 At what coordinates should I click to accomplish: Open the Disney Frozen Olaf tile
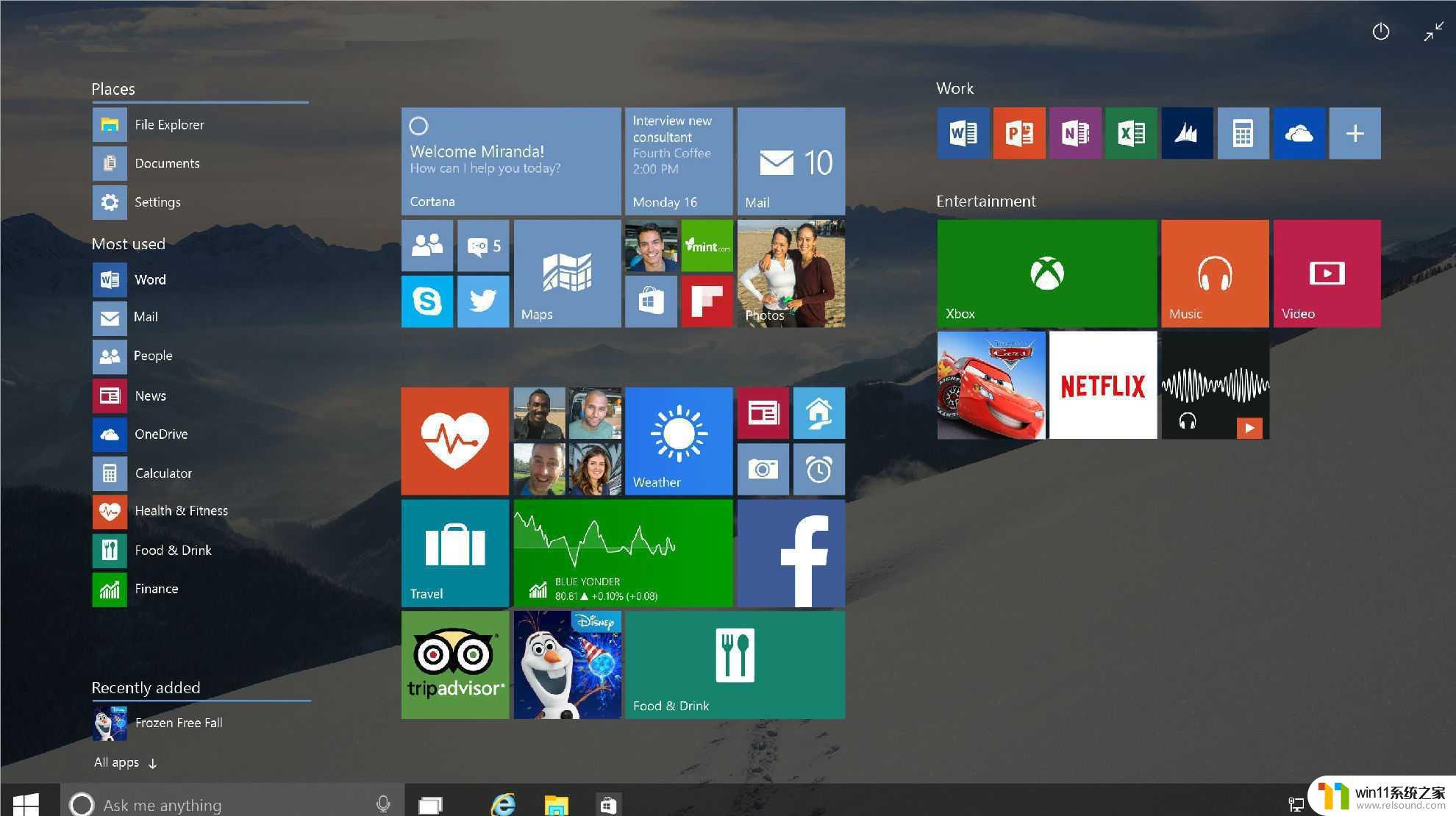567,665
